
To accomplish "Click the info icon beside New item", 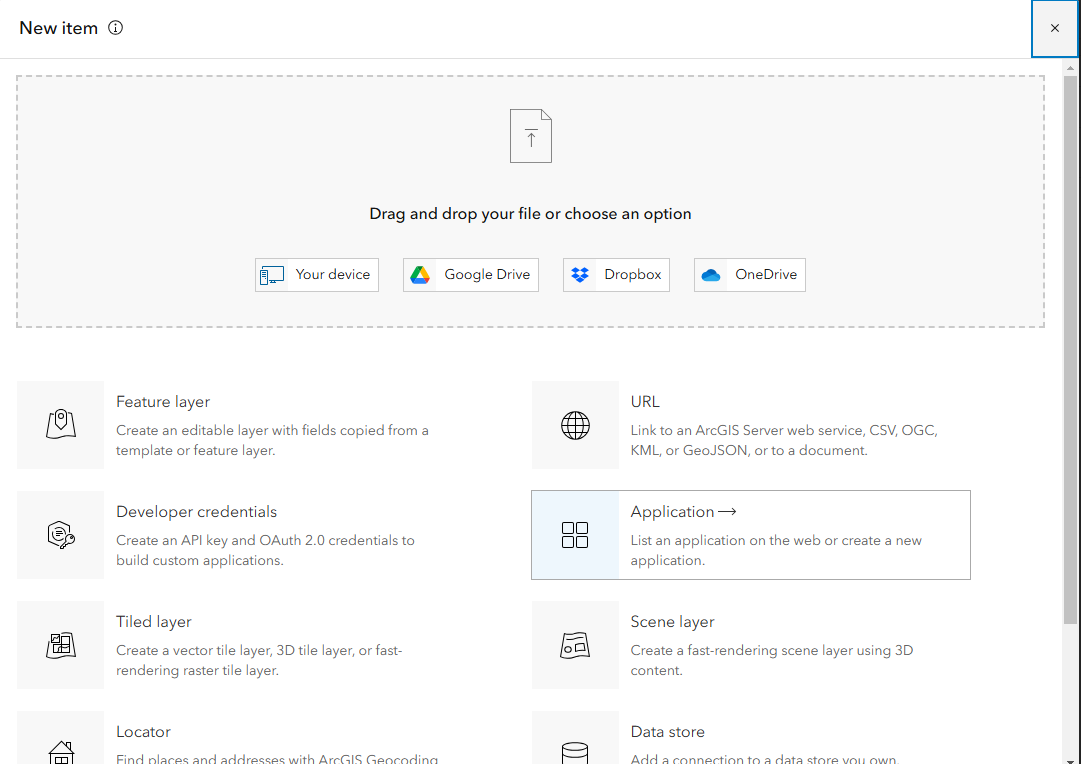I will click(115, 28).
